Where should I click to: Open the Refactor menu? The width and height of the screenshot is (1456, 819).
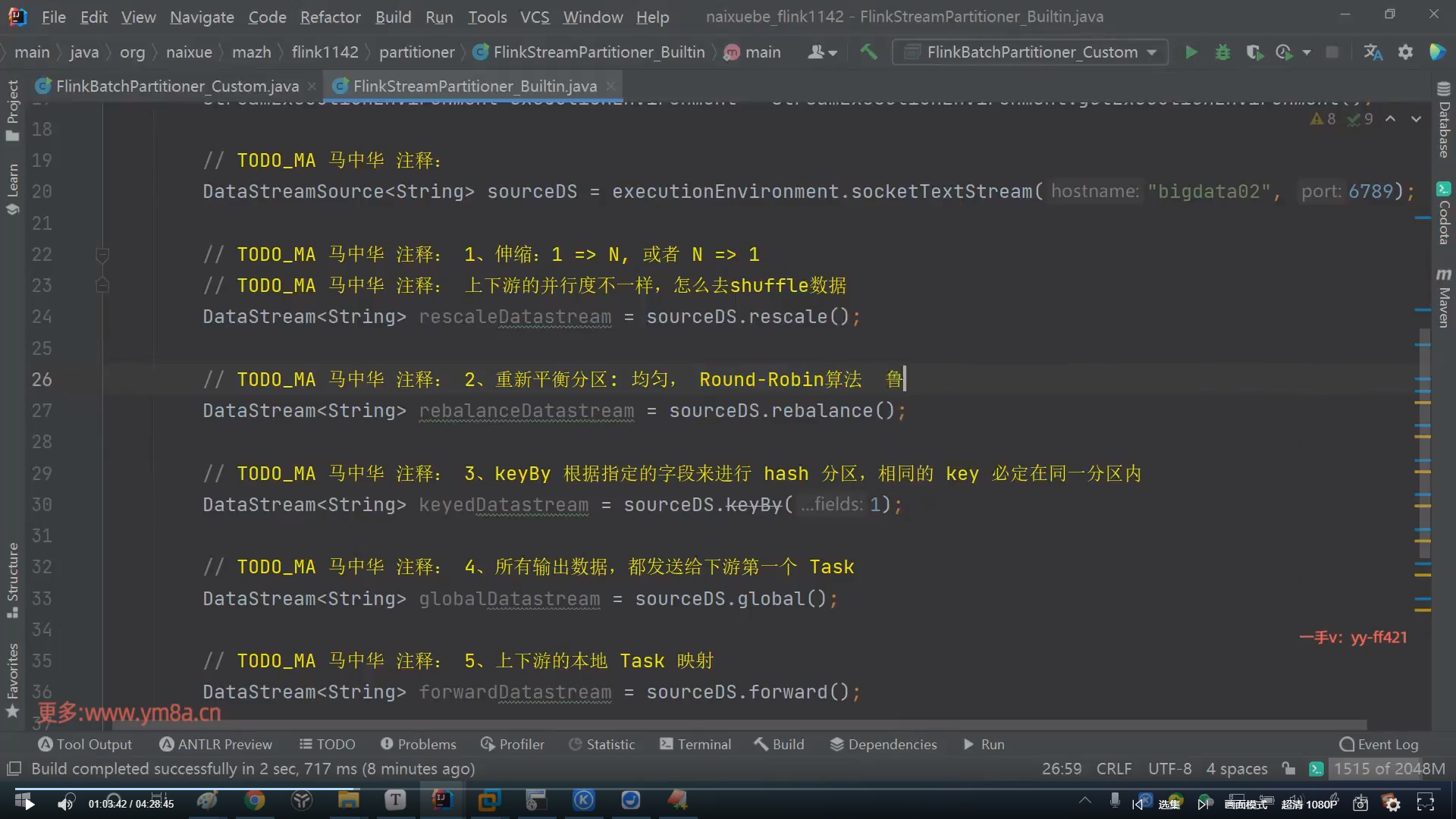click(x=330, y=17)
